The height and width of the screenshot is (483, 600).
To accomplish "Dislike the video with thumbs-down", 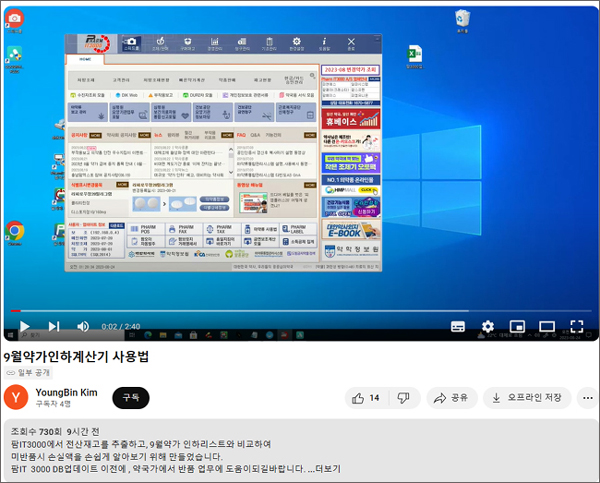I will [x=404, y=398].
